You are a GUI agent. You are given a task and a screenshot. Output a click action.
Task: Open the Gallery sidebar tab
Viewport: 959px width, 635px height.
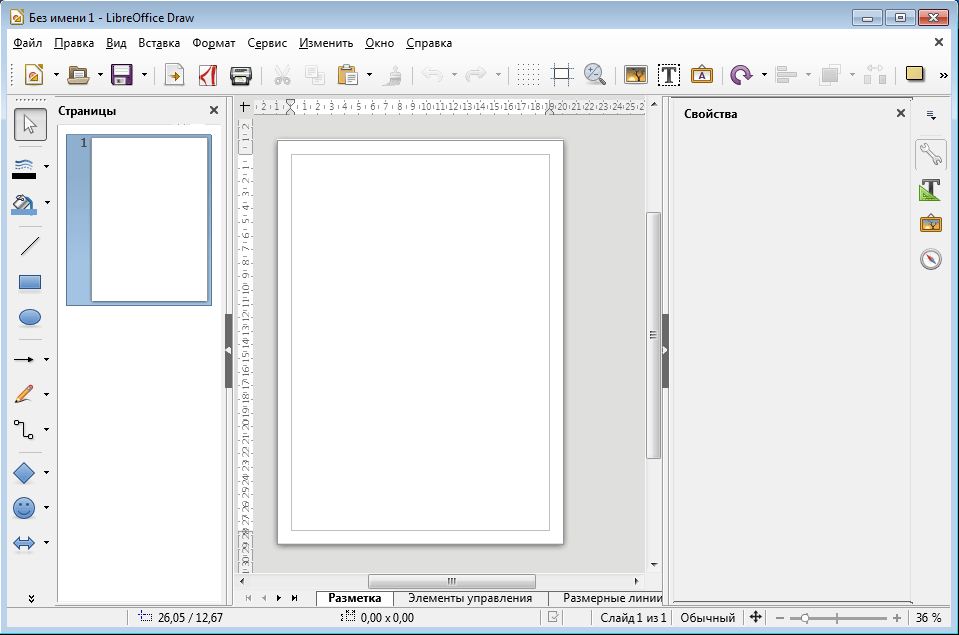[x=930, y=223]
